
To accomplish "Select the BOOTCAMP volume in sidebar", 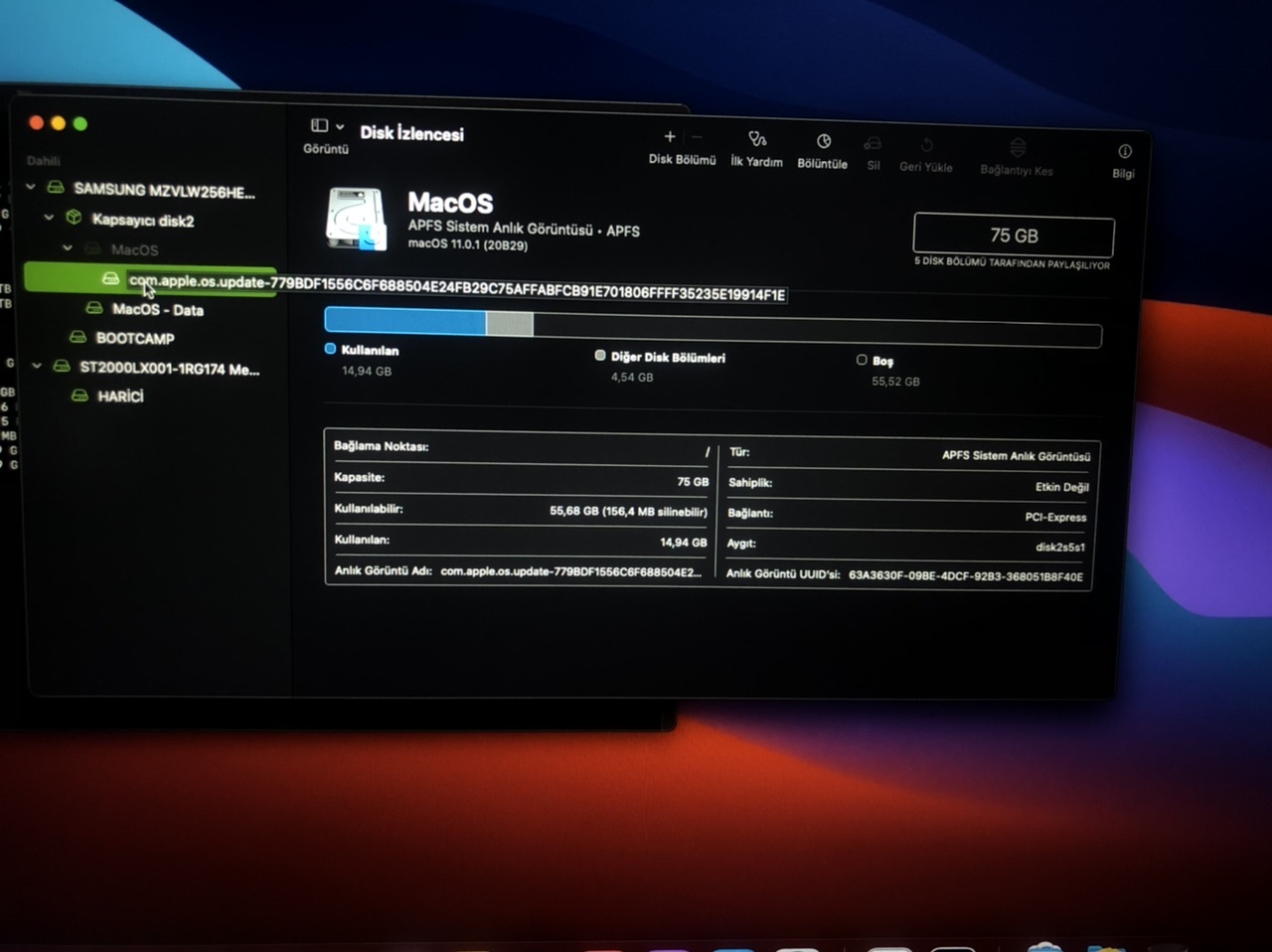I will [x=134, y=338].
